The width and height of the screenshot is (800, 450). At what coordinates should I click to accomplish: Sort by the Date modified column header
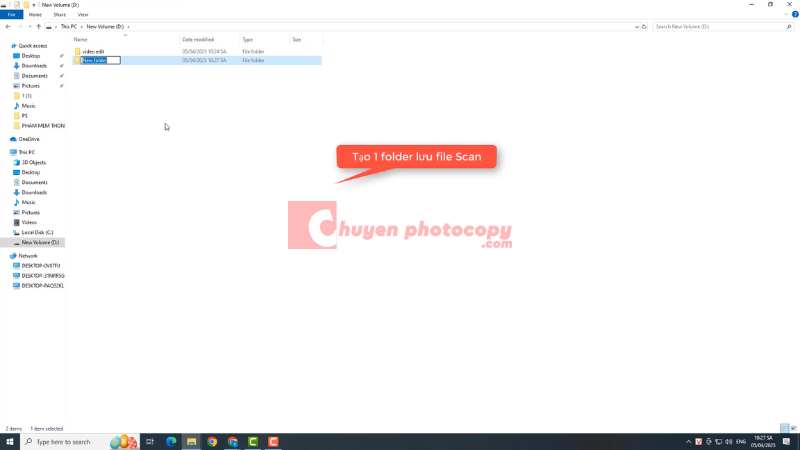[198, 39]
